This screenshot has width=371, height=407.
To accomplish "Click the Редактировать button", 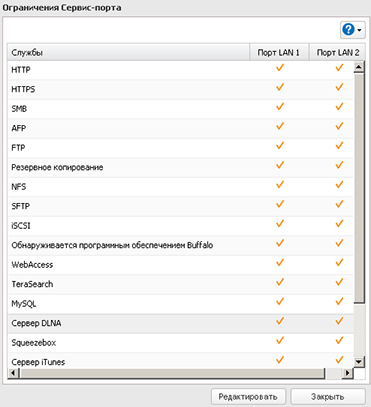I will 248,397.
